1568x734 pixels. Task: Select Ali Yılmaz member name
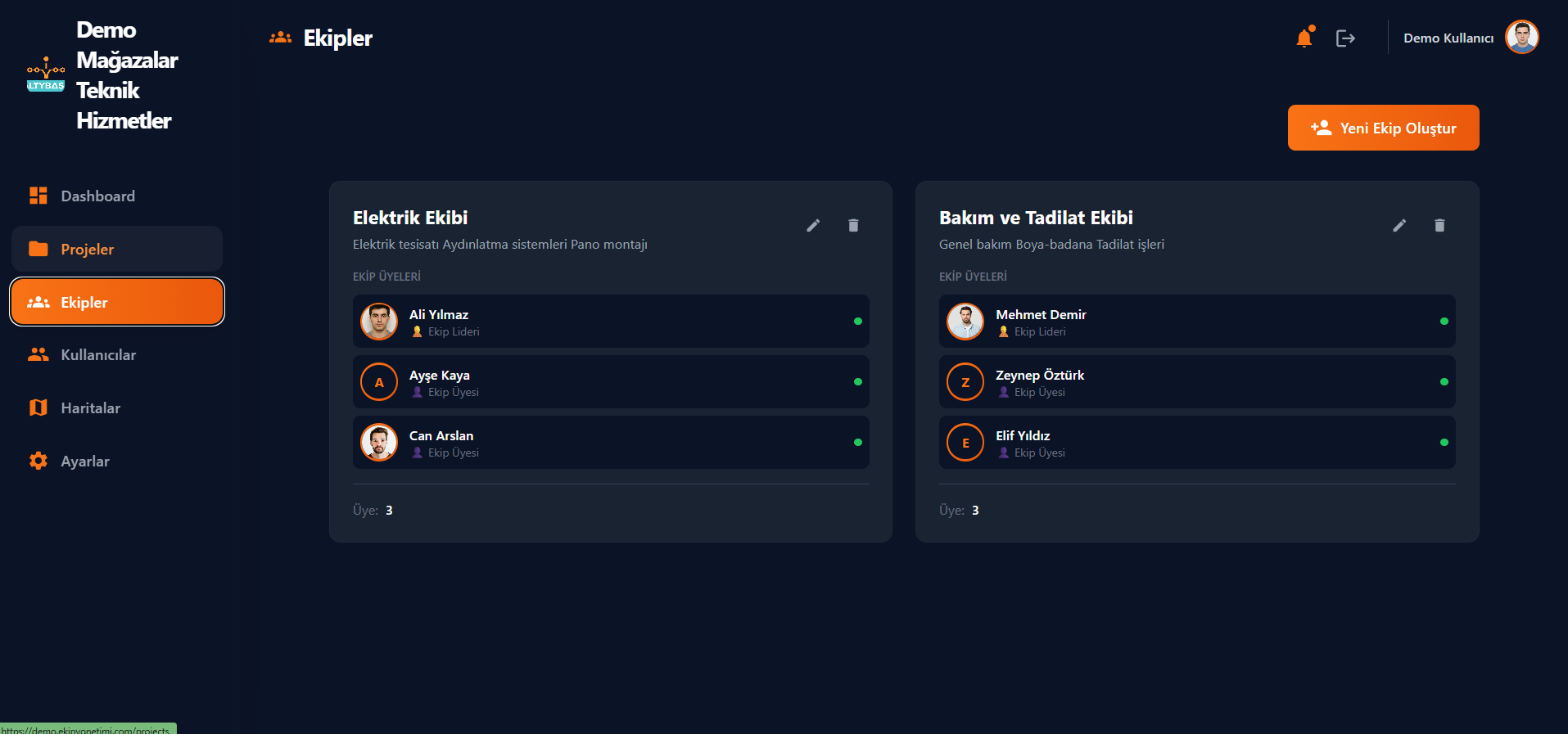point(439,314)
